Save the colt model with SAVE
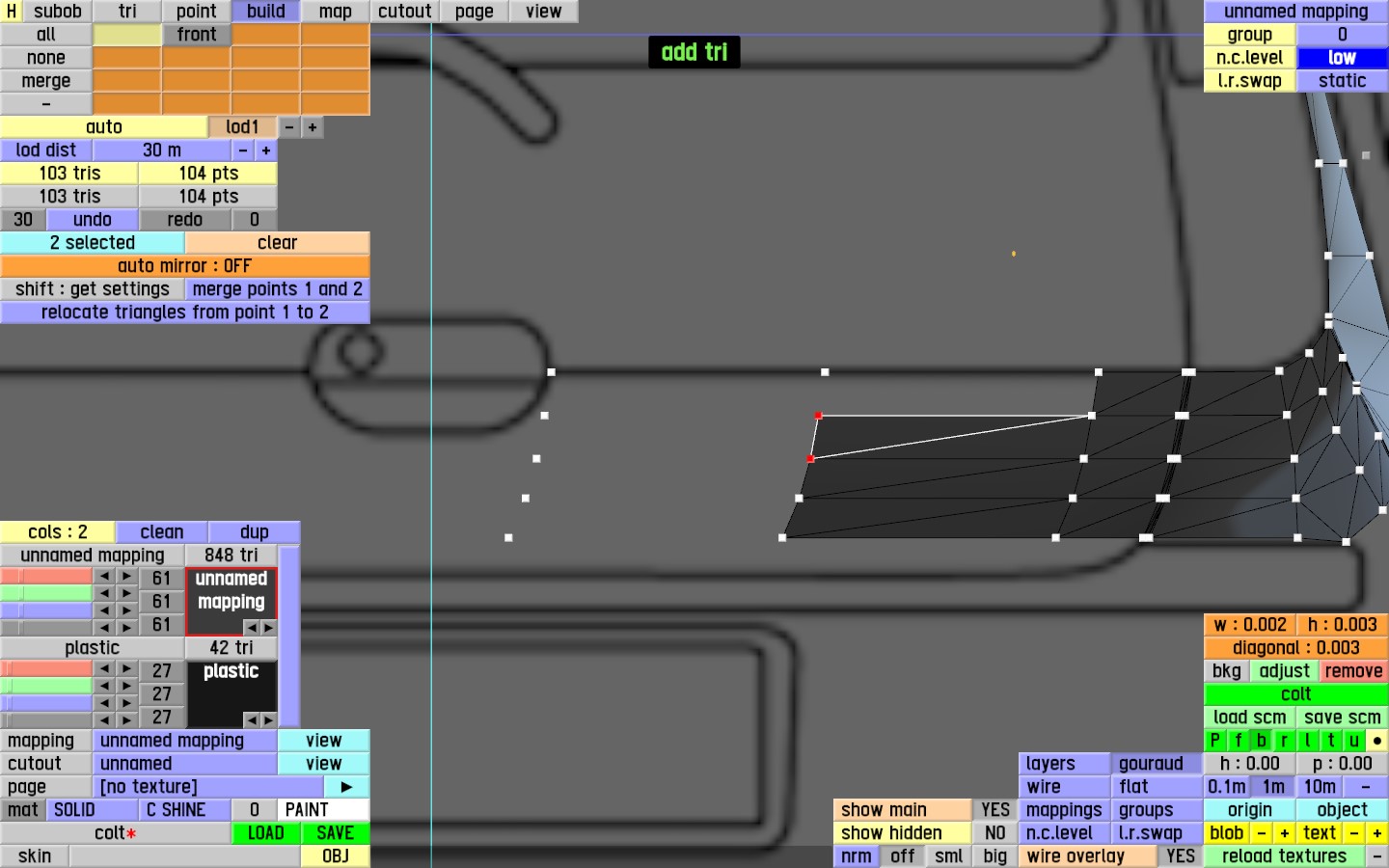This screenshot has width=1389, height=868. [336, 833]
